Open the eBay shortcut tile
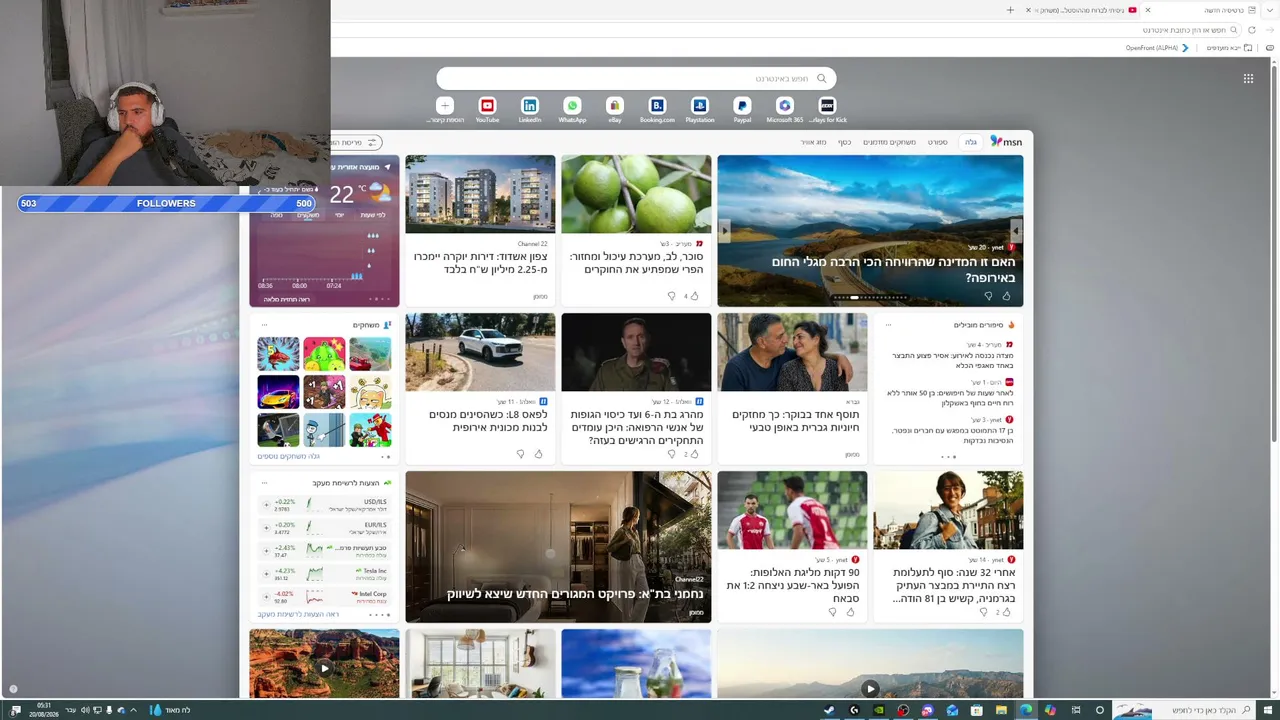The image size is (1280, 720). click(615, 106)
